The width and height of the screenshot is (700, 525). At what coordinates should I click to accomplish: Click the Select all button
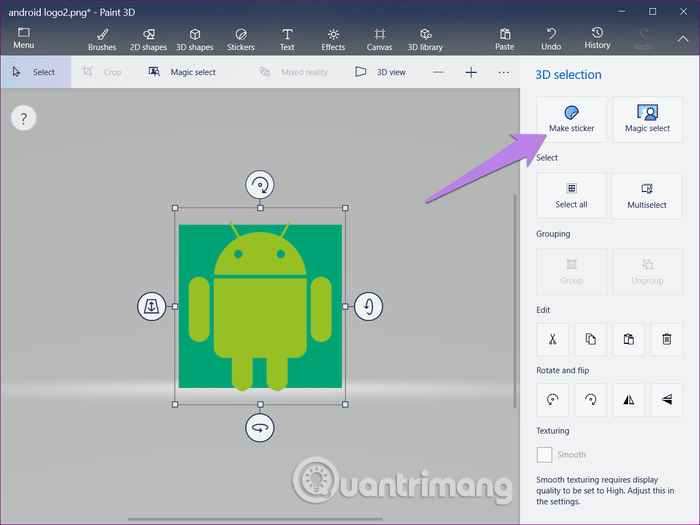(x=571, y=196)
